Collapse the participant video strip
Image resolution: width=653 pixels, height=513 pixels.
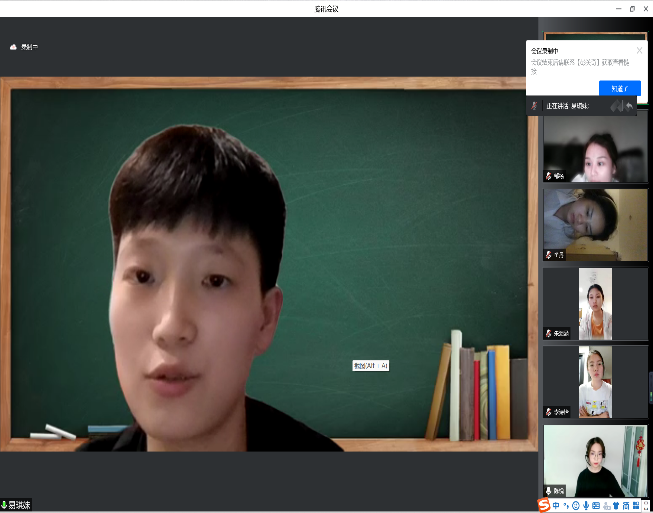[616, 105]
